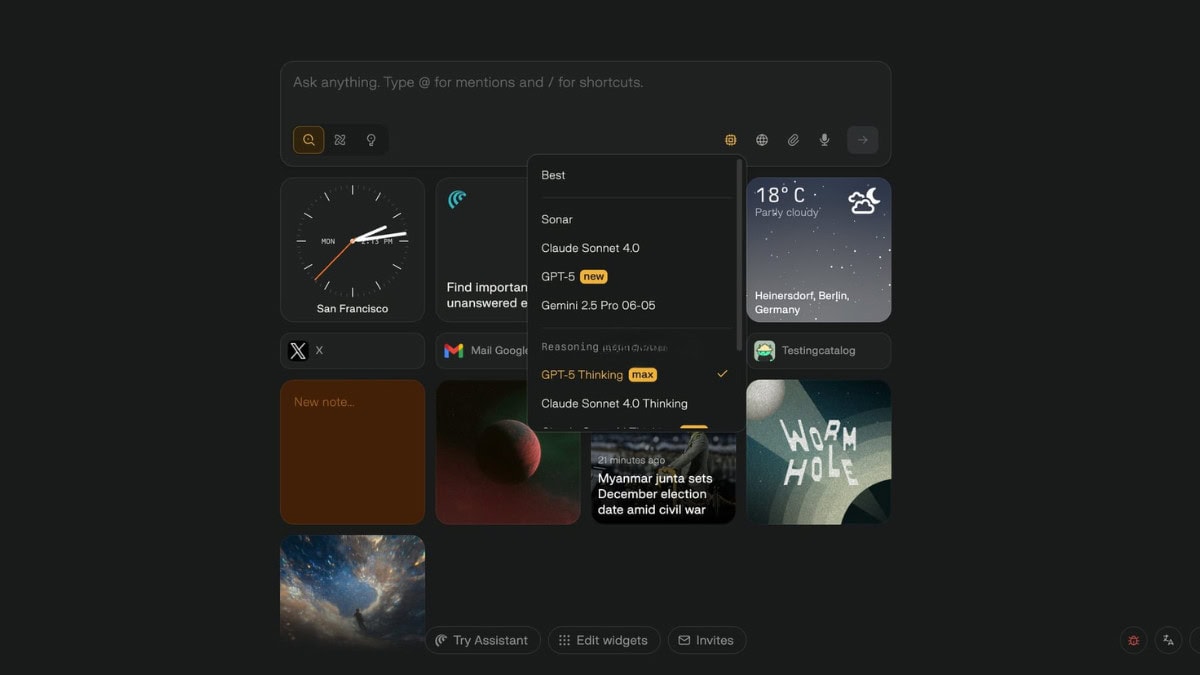Click 'Heinersdorf, Berlin, Germany' location text

[802, 303]
